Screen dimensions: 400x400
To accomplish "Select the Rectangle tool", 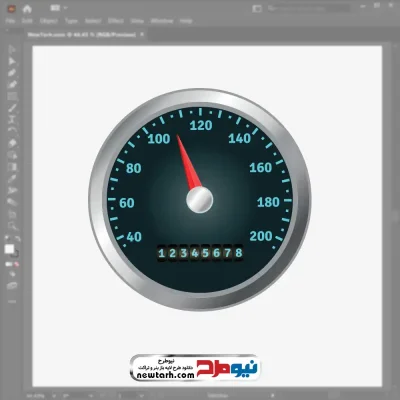I will coord(12,97).
